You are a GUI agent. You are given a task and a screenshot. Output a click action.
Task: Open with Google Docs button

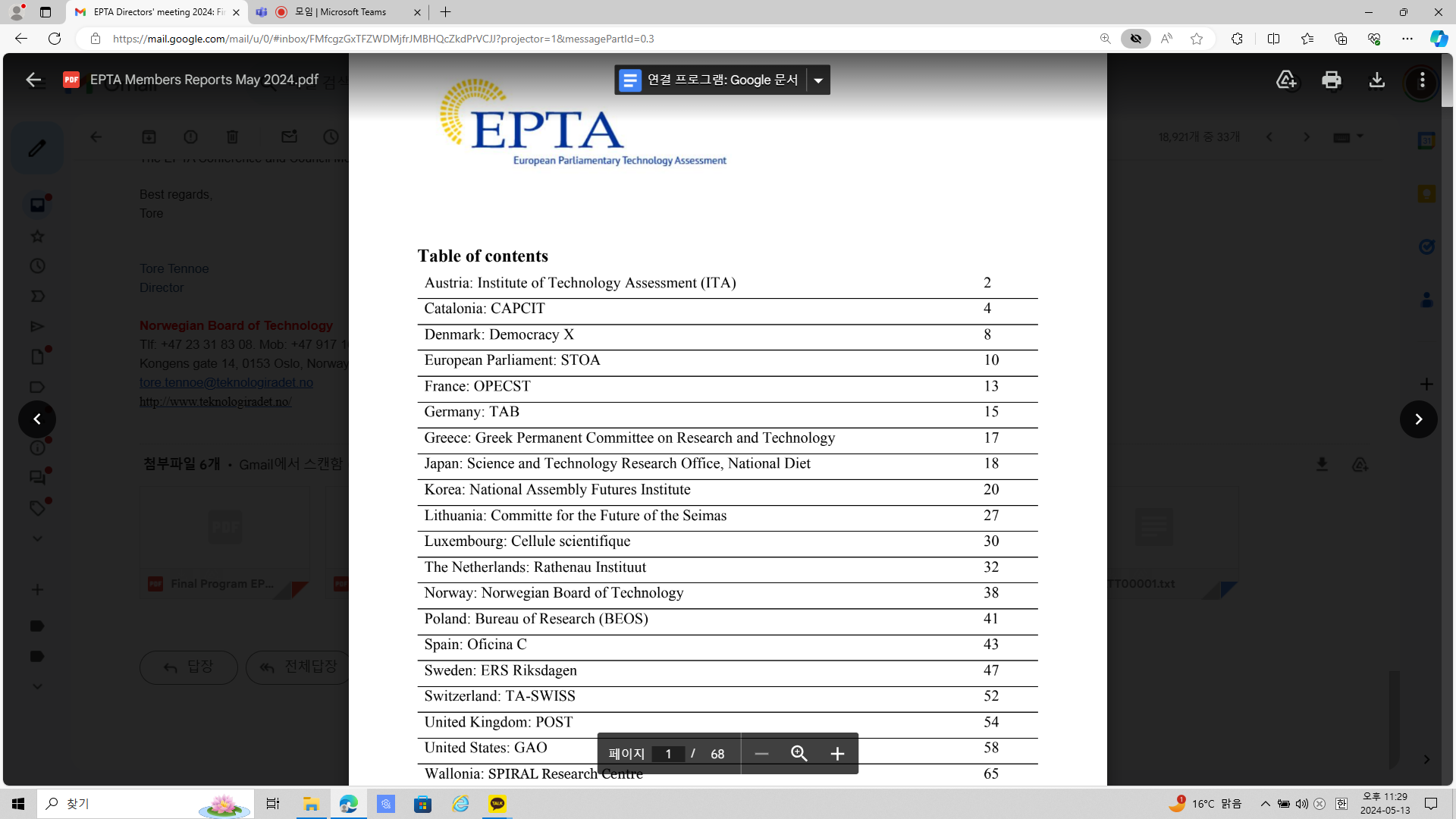[711, 80]
